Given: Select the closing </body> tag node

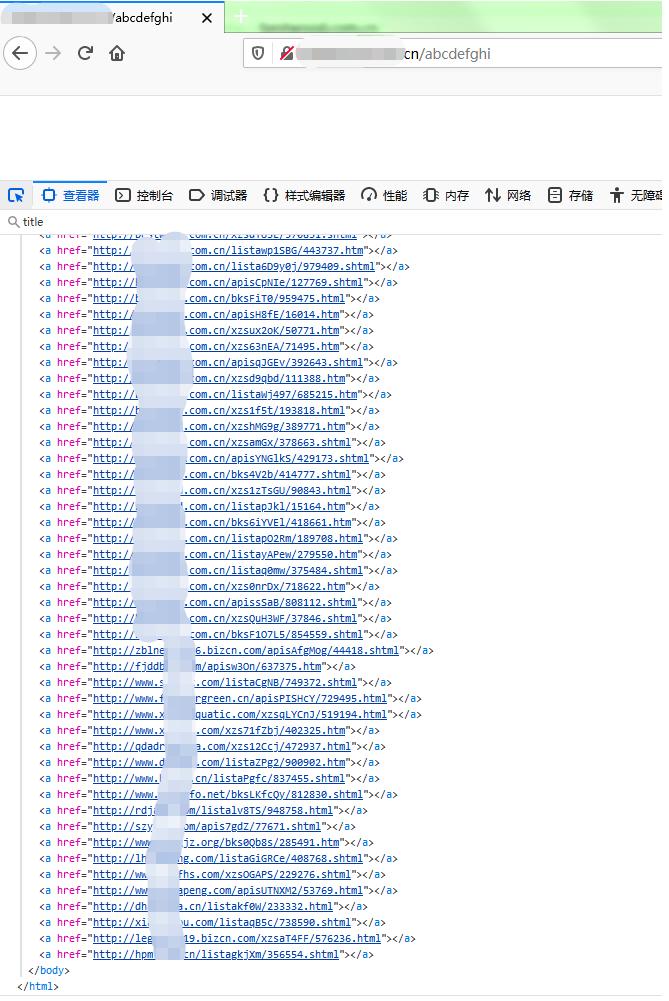Looking at the screenshot, I should 49,970.
